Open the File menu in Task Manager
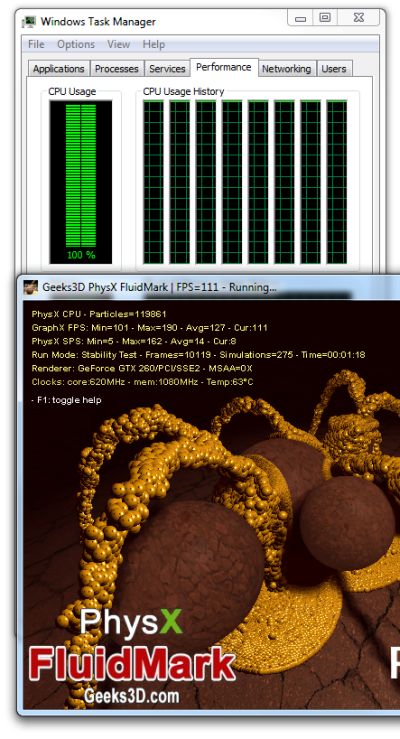The height and width of the screenshot is (739, 400). pyautogui.click(x=36, y=44)
